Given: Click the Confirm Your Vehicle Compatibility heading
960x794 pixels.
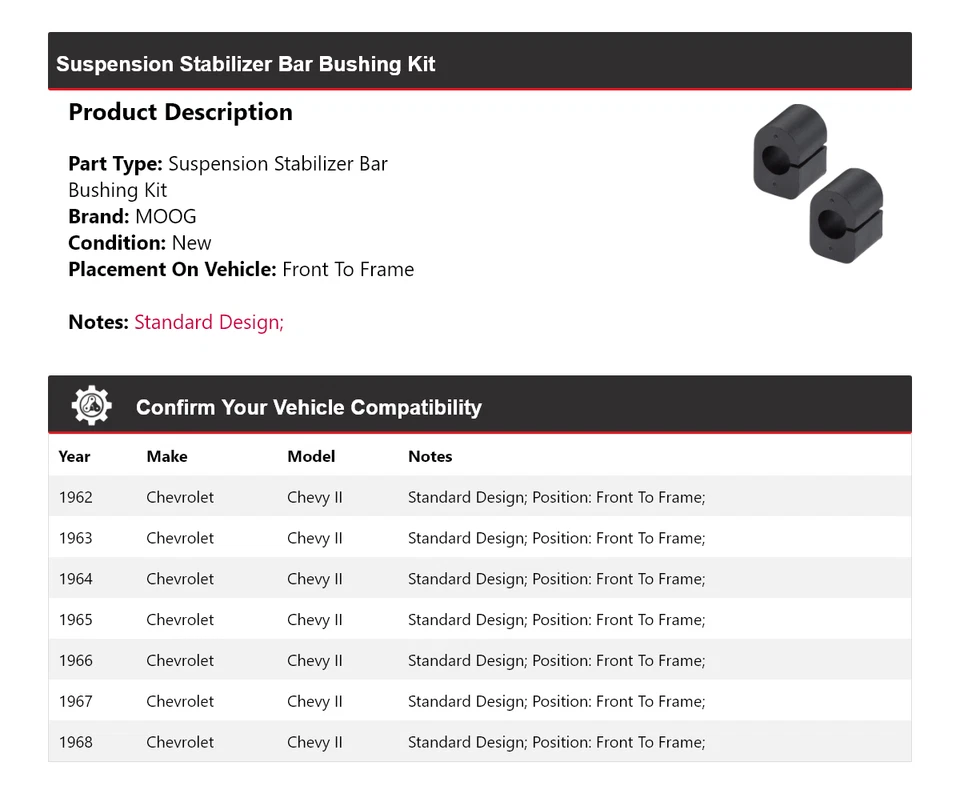Looking at the screenshot, I should (x=308, y=408).
